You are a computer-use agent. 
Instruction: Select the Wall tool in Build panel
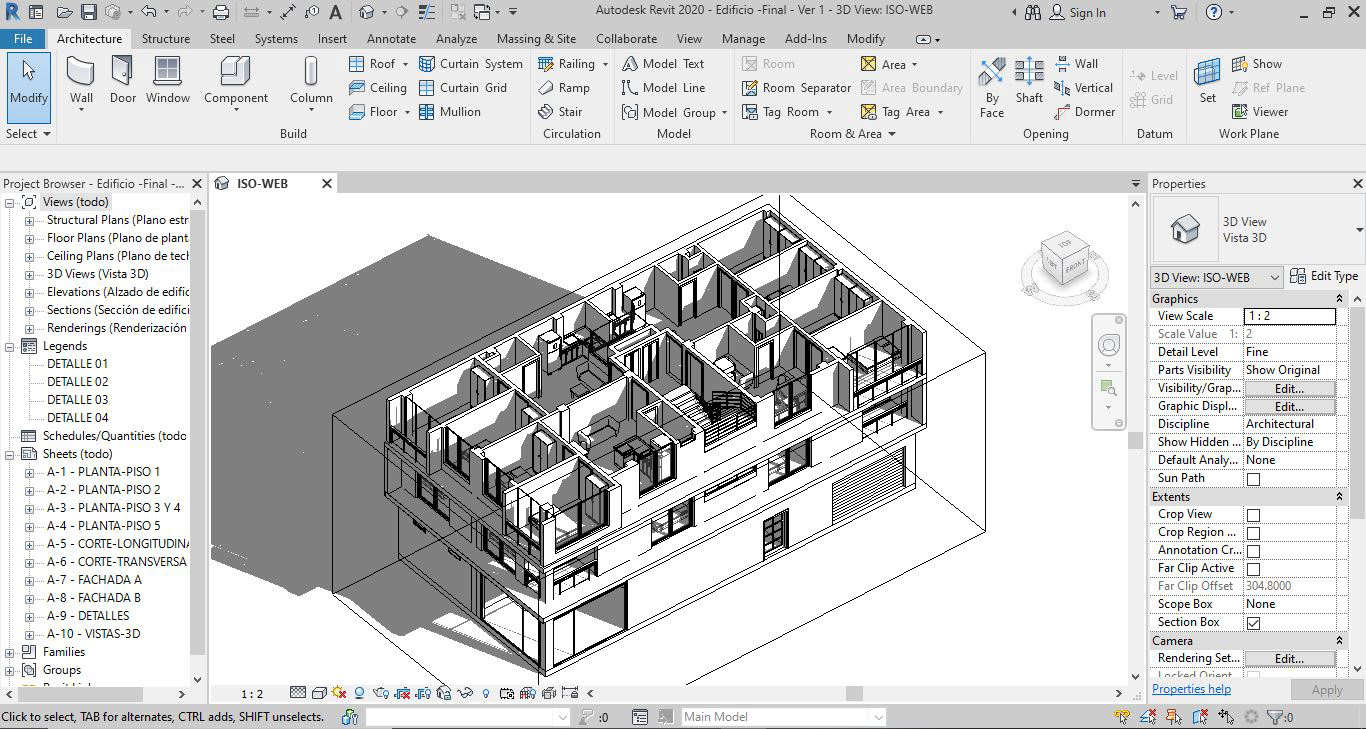(x=81, y=82)
